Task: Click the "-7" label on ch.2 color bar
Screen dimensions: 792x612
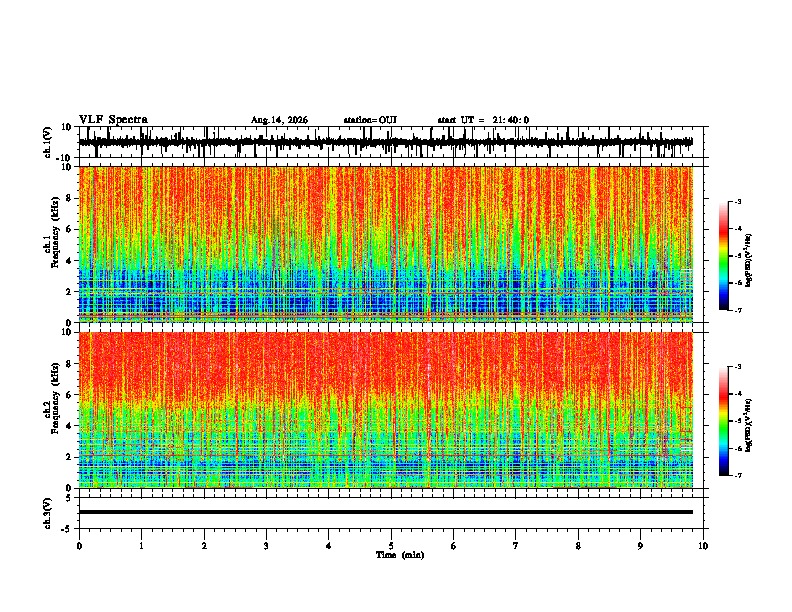Action: tap(737, 475)
